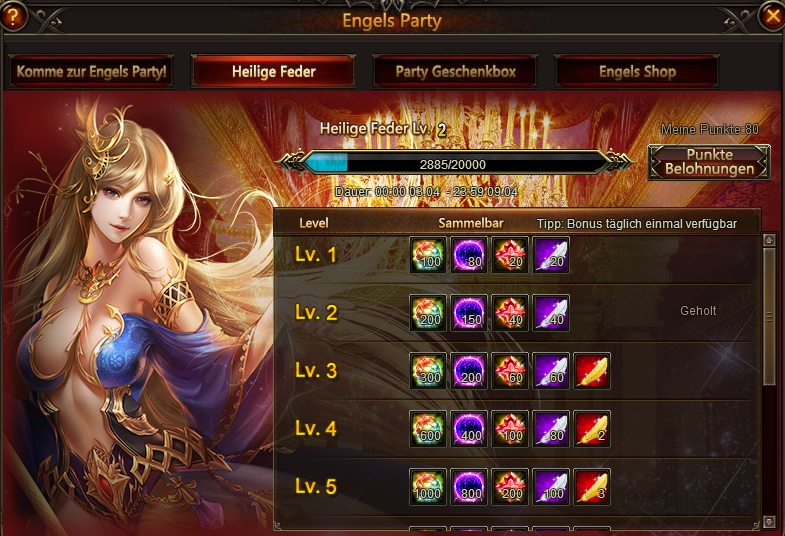This screenshot has width=785, height=536.
Task: Click the reward list scrollbar down arrow
Action: (769, 522)
